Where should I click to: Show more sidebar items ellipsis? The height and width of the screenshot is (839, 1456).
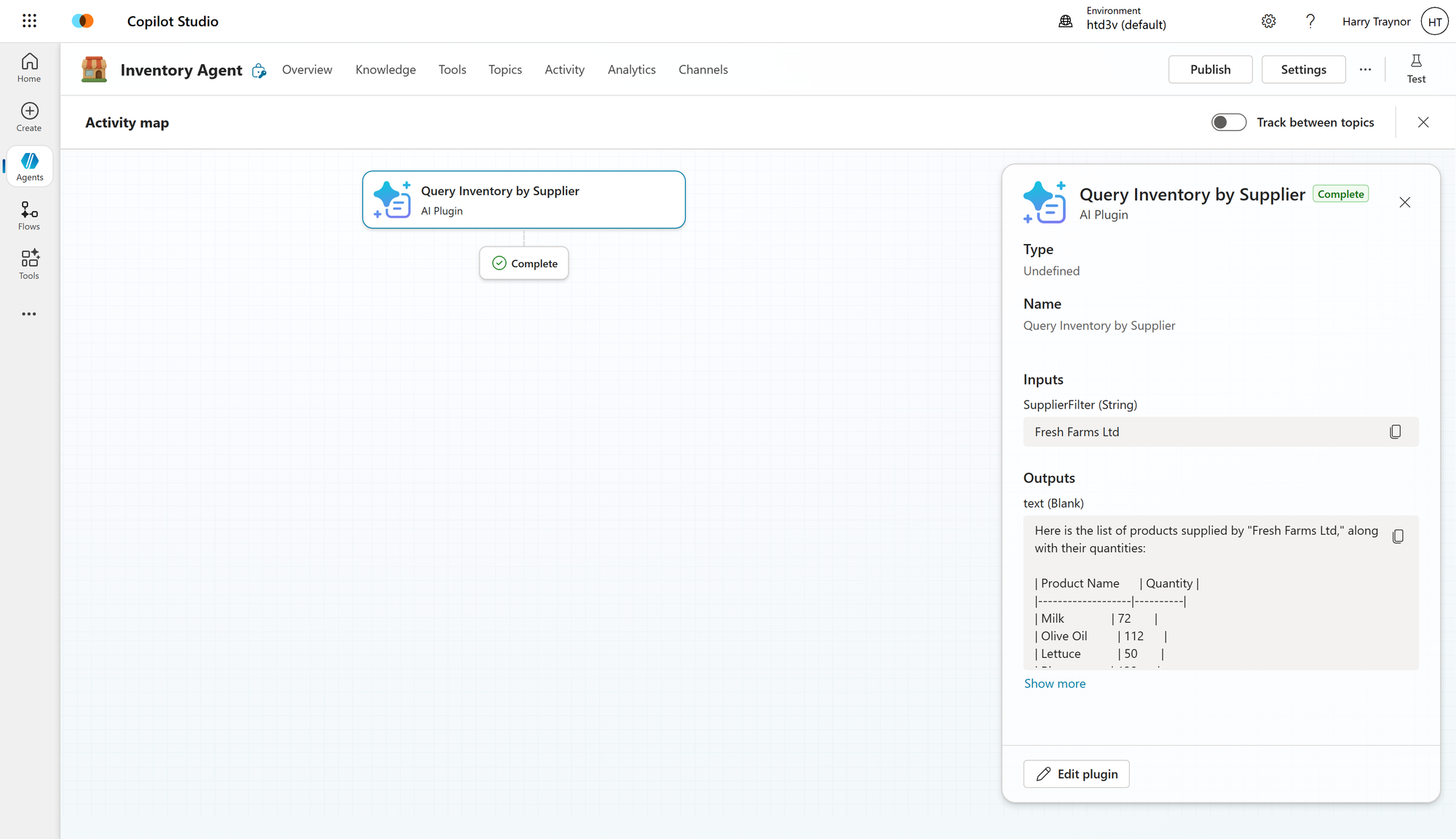coord(29,314)
